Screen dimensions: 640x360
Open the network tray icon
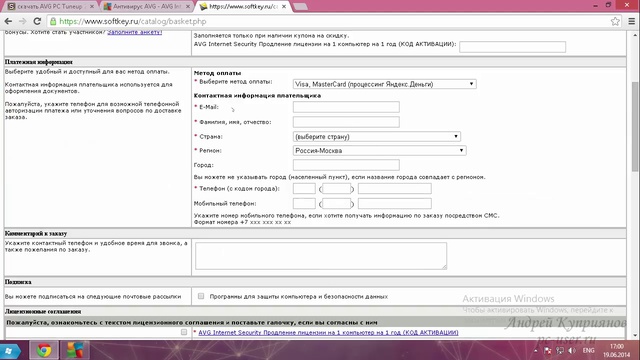[x=560, y=351]
